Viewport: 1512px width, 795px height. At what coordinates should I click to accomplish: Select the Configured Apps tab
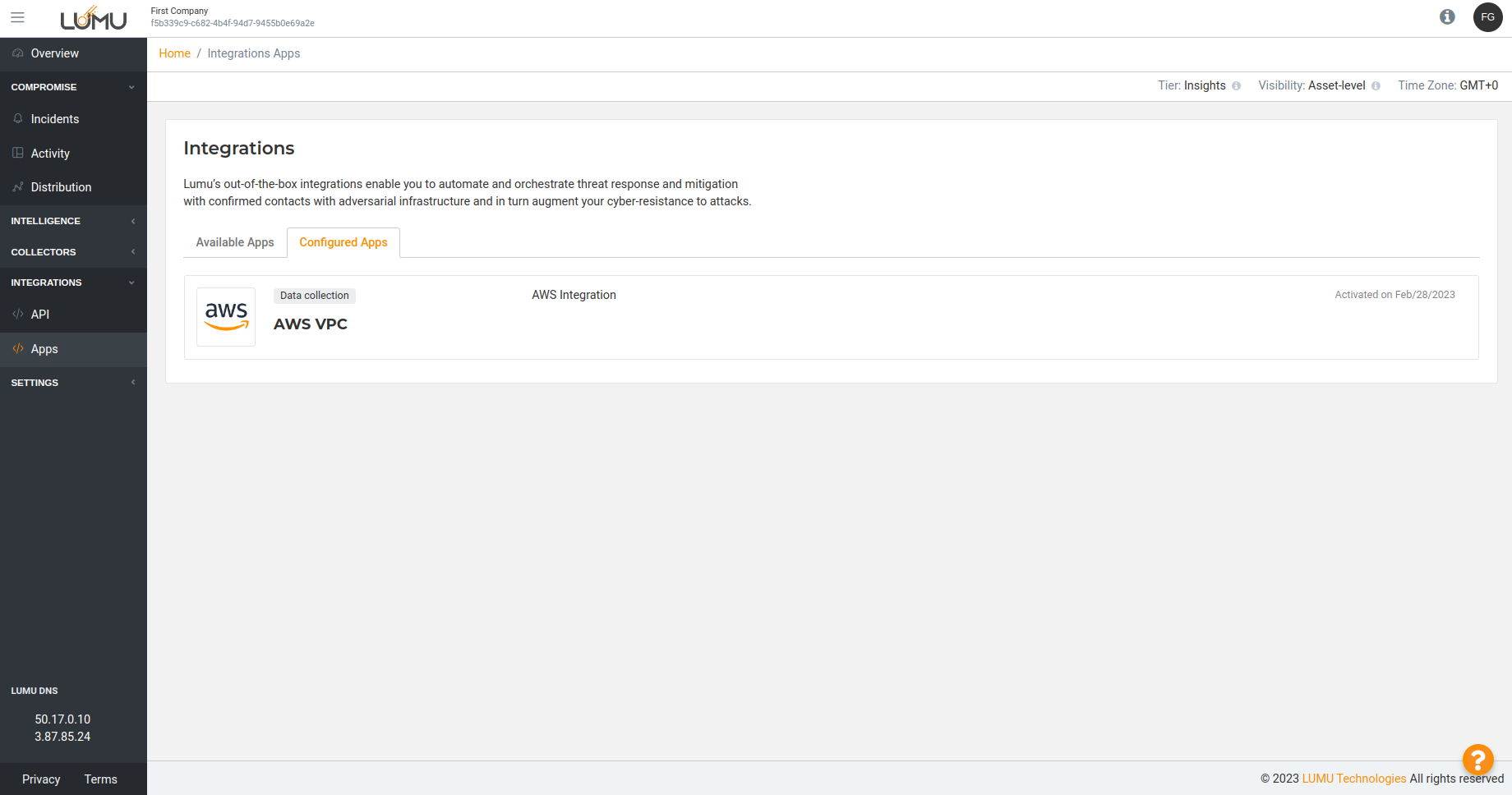(343, 242)
